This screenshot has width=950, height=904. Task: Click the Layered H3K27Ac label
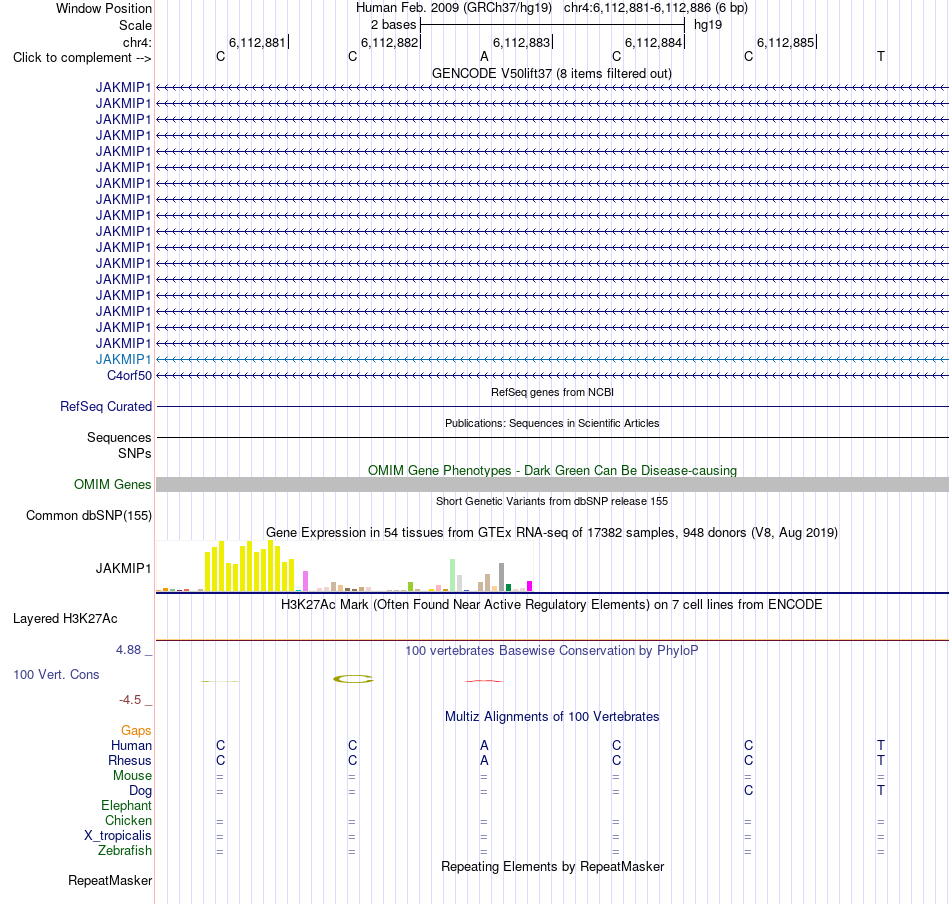tap(65, 619)
